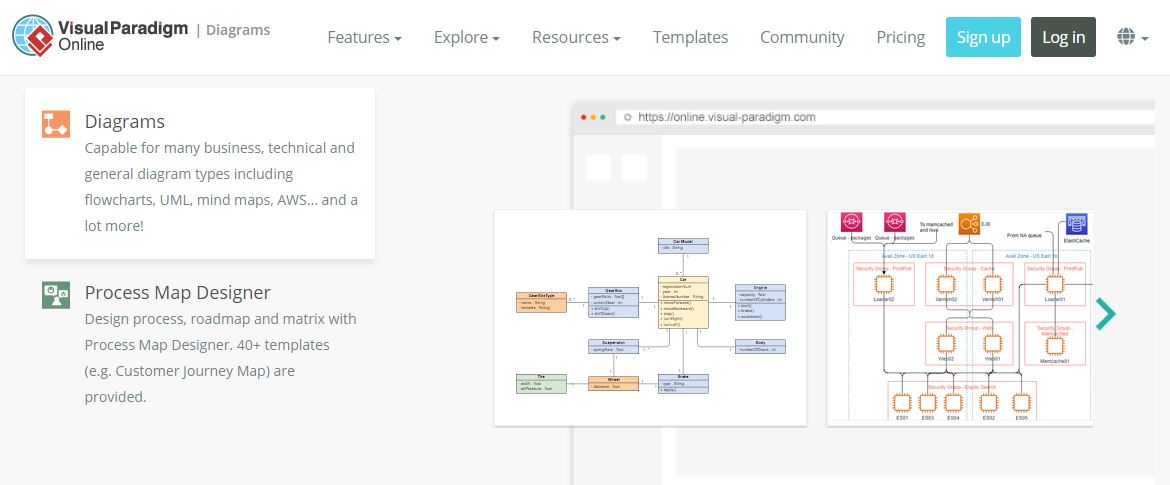The height and width of the screenshot is (485, 1170).
Task: Open the Pricing page
Action: [901, 37]
